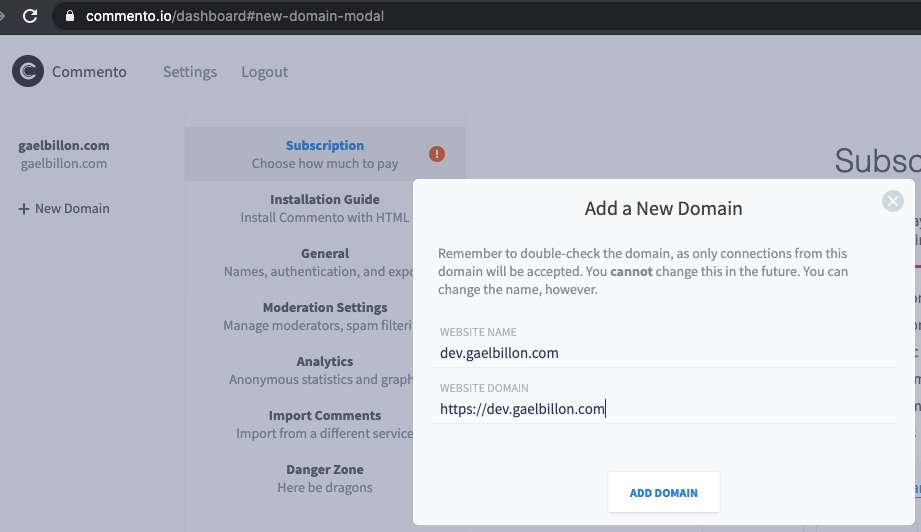This screenshot has height=532, width=921.
Task: Click the Website Name input field
Action: [x=664, y=353]
